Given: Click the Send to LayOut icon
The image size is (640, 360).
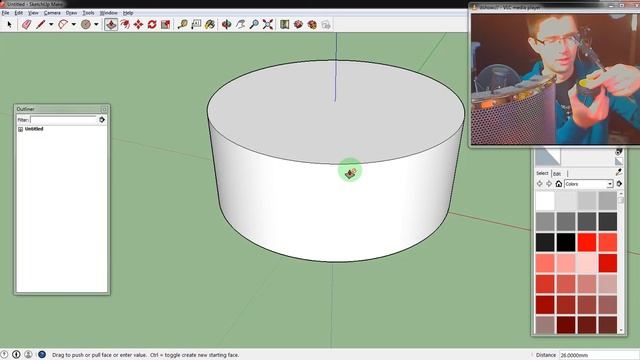Looking at the screenshot, I should point(326,24).
